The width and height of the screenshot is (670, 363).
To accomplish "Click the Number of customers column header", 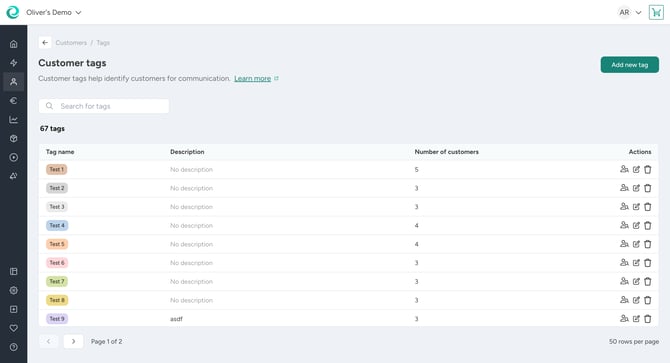I will pyautogui.click(x=447, y=152).
